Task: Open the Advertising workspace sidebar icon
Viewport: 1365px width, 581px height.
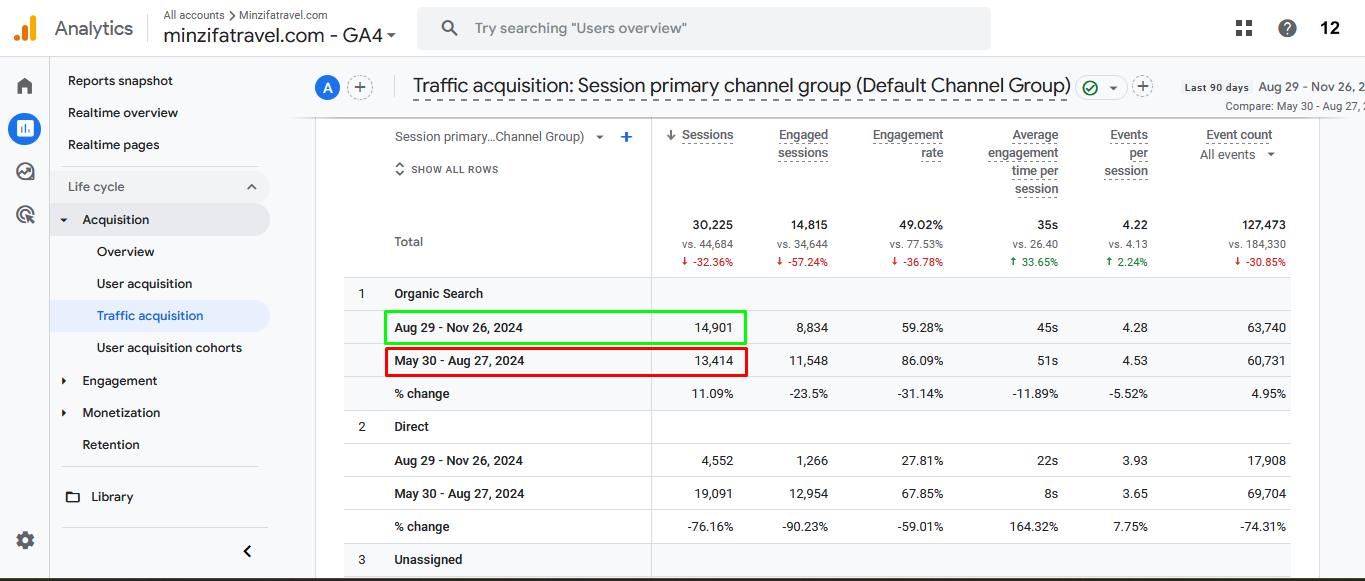Action: [x=24, y=213]
